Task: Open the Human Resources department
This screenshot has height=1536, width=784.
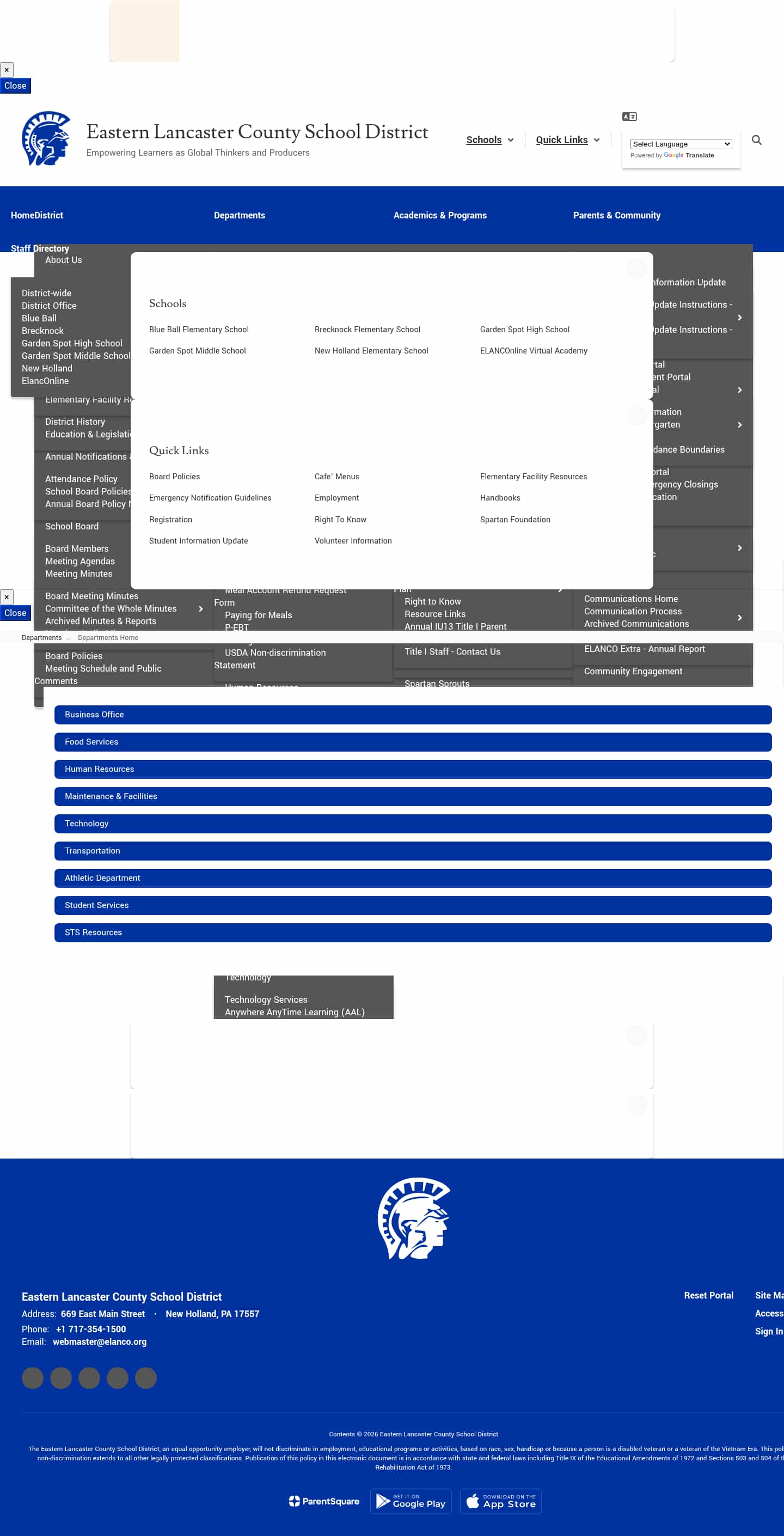Action: tap(413, 769)
